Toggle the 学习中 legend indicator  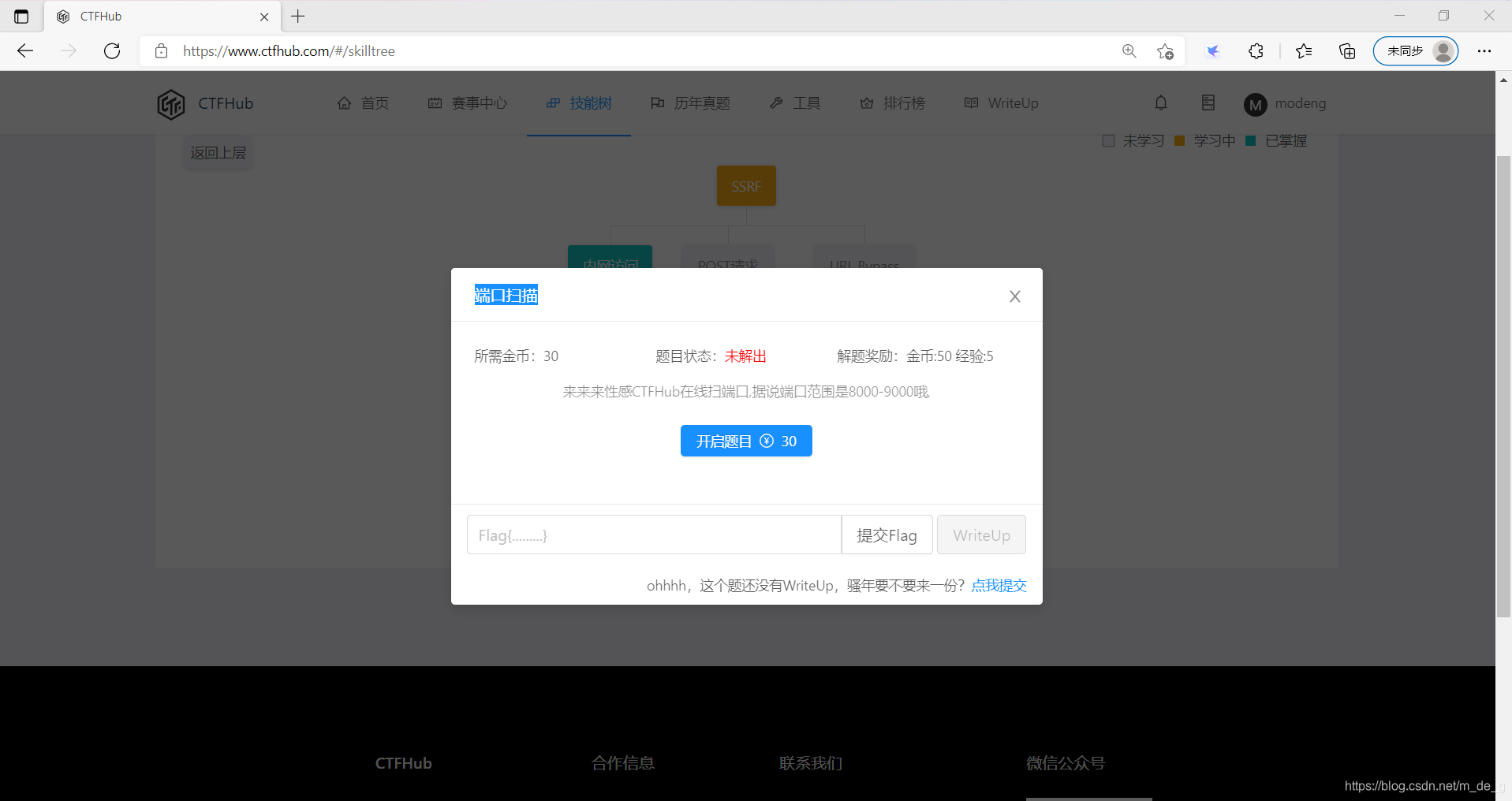(1179, 140)
